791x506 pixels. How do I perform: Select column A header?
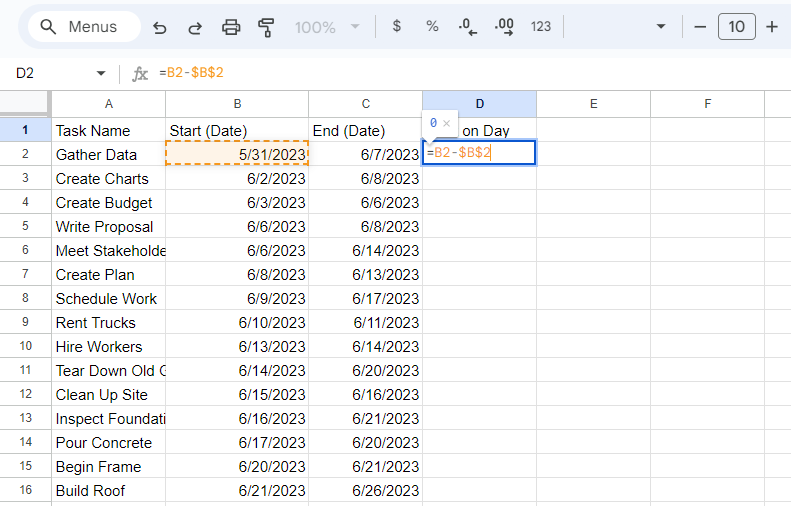tap(108, 104)
